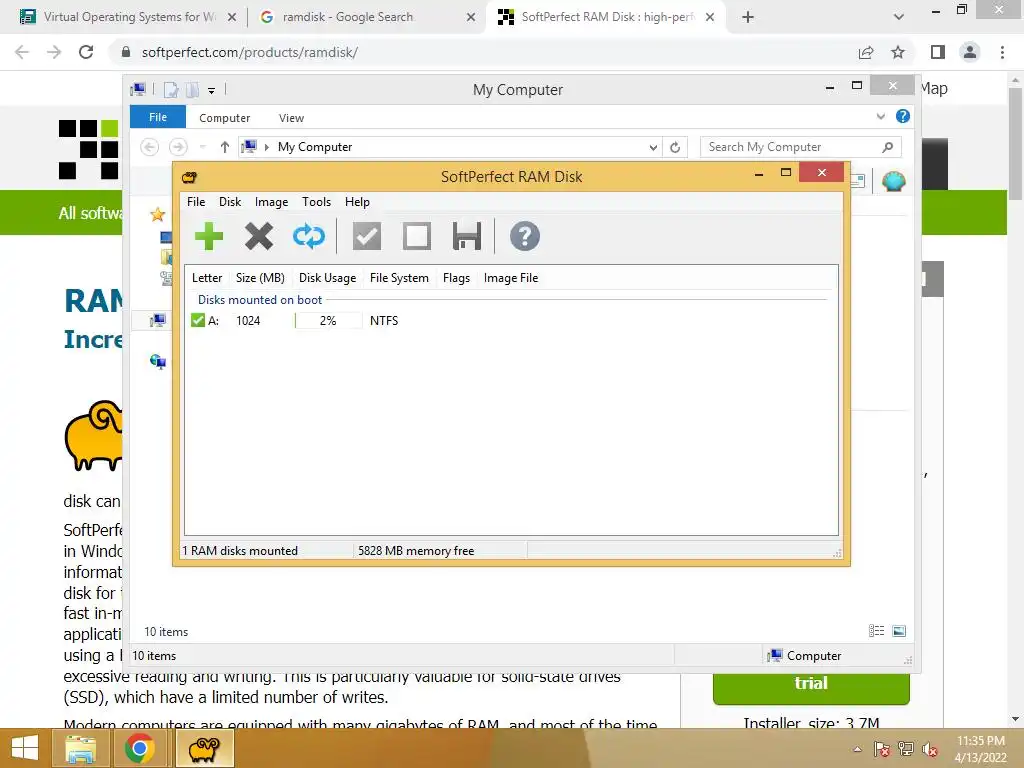
Task: Click the 2% disk usage bar
Action: (x=328, y=321)
